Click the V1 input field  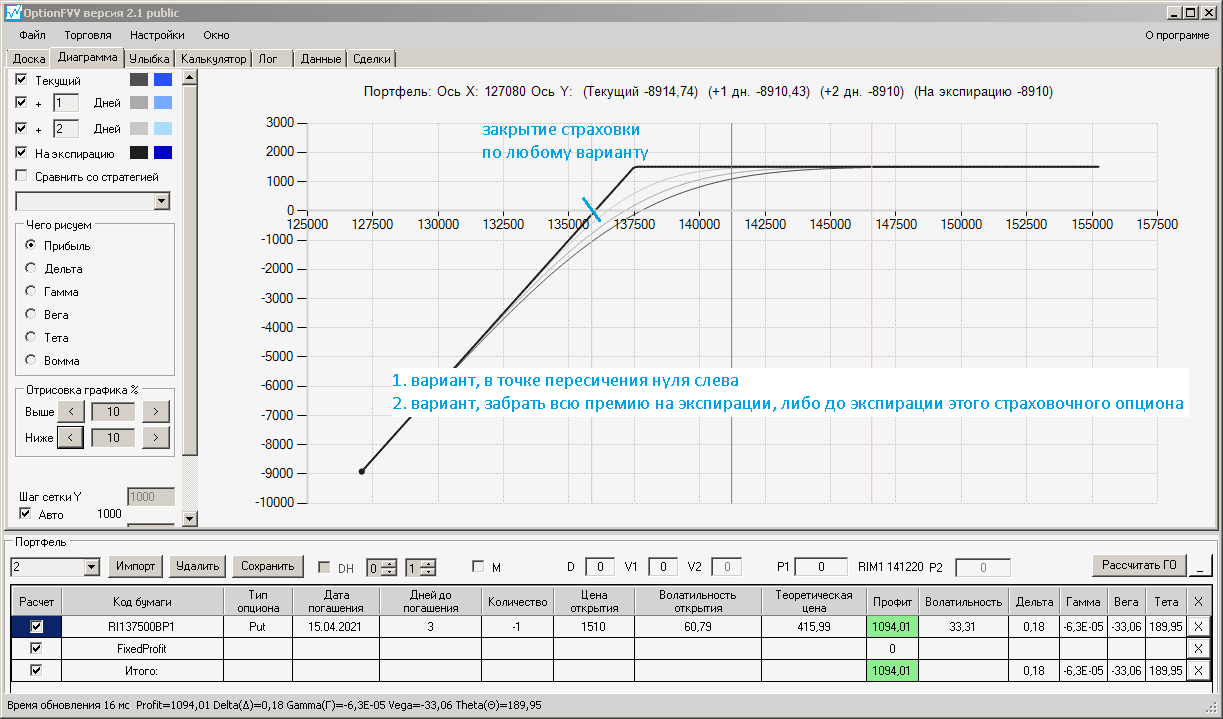point(663,567)
